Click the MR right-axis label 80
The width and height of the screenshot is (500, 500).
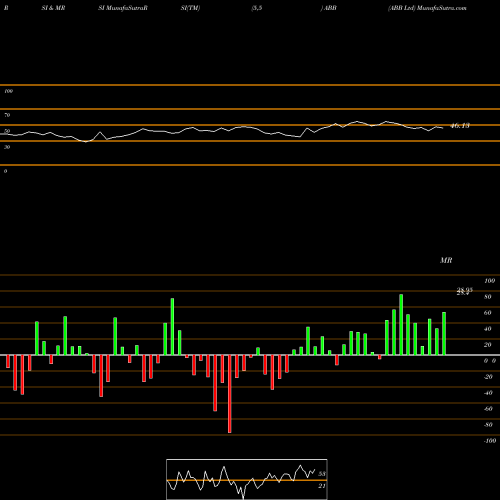(x=487, y=297)
